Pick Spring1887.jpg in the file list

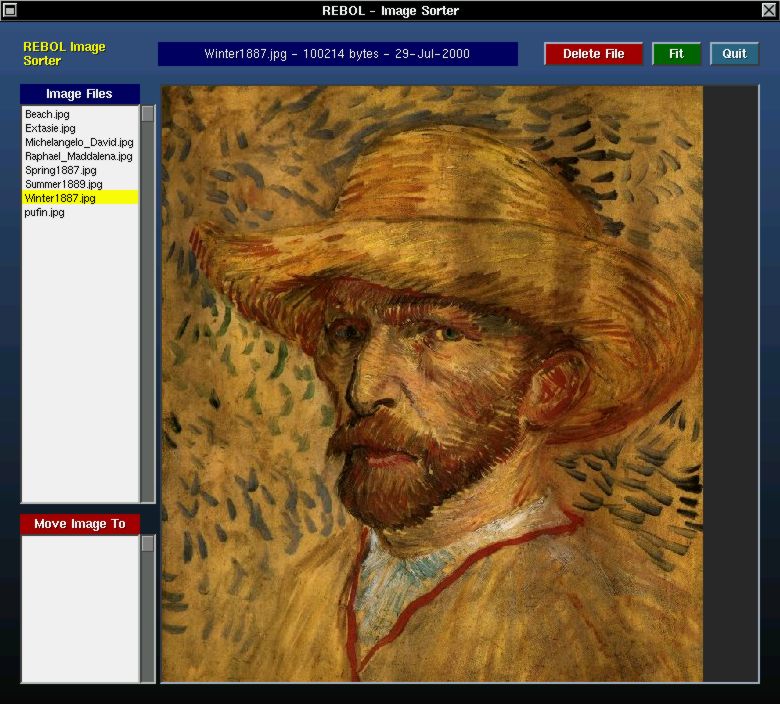61,171
